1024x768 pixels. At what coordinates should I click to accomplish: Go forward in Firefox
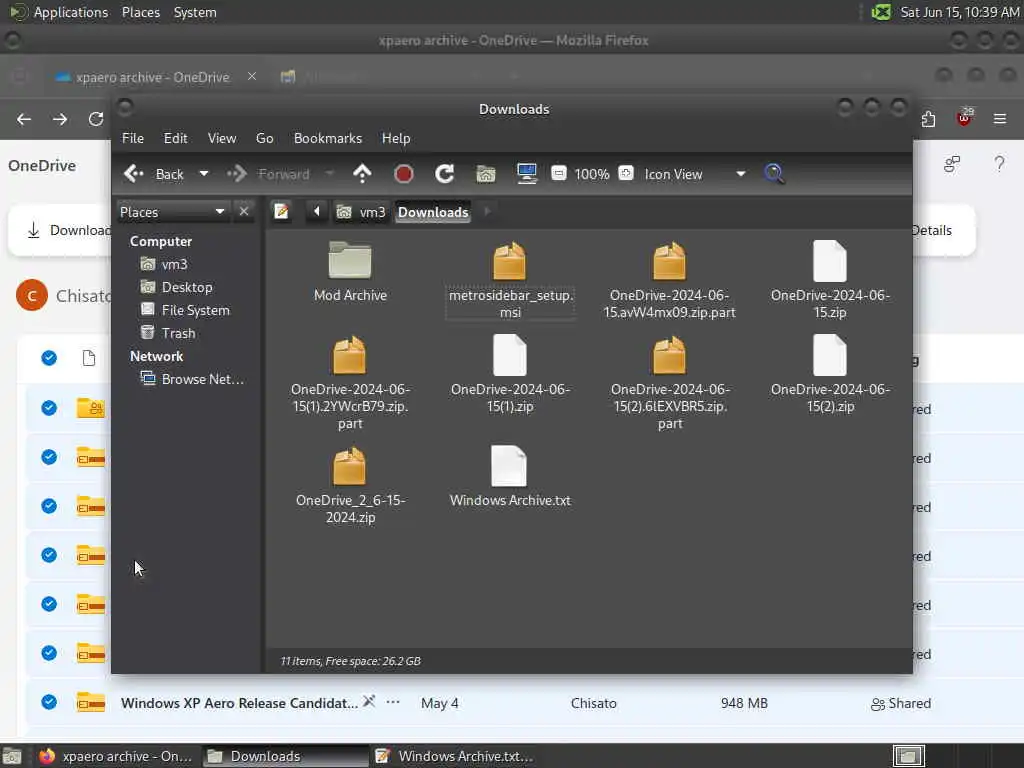60,119
